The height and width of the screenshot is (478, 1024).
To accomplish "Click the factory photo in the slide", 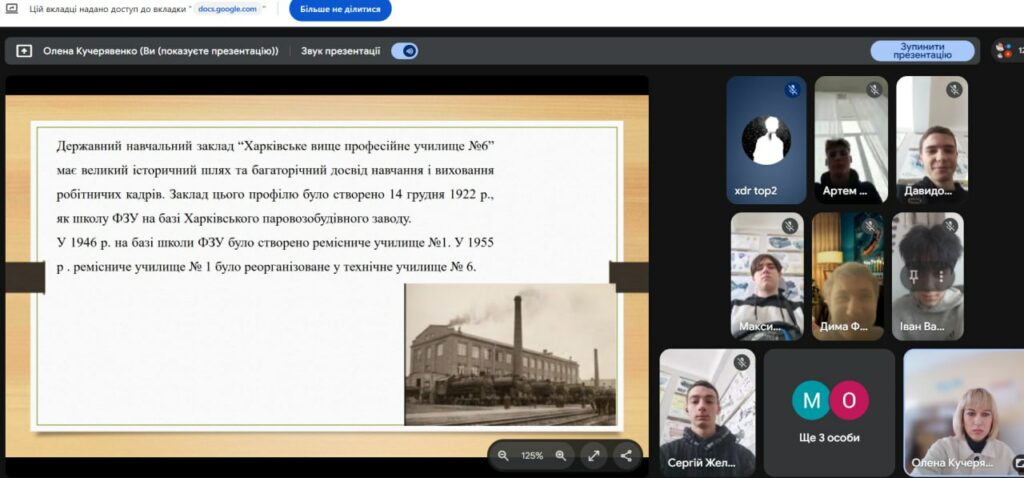I will click(510, 354).
